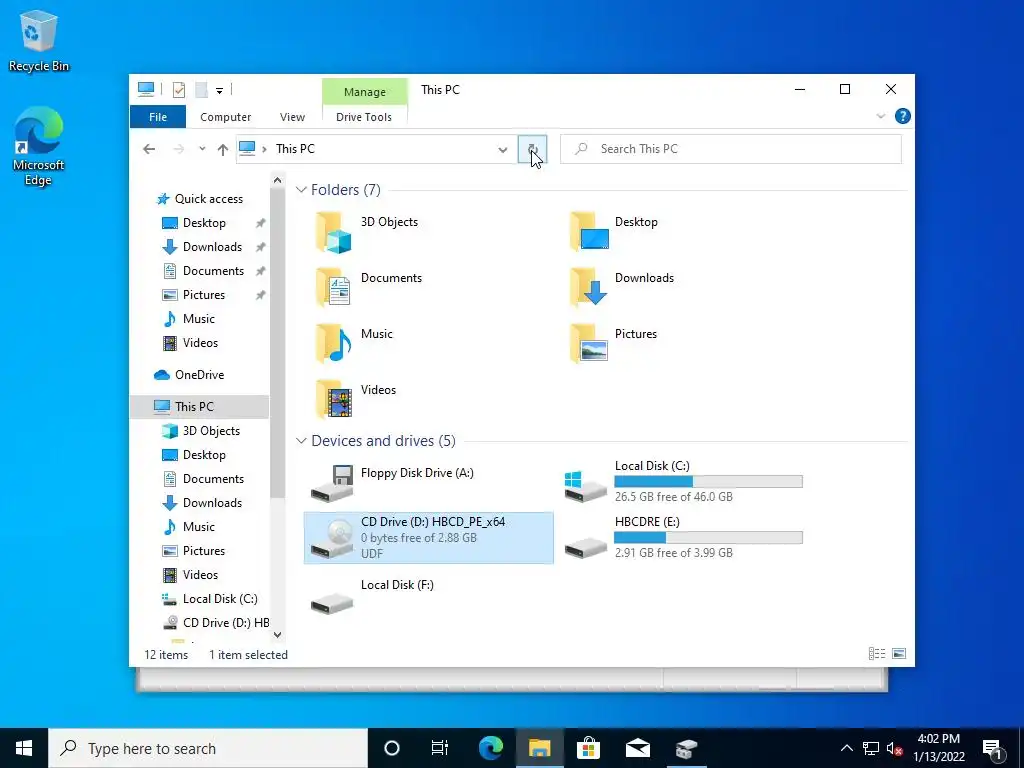
Task: Open the File menu tab
Action: tap(158, 117)
